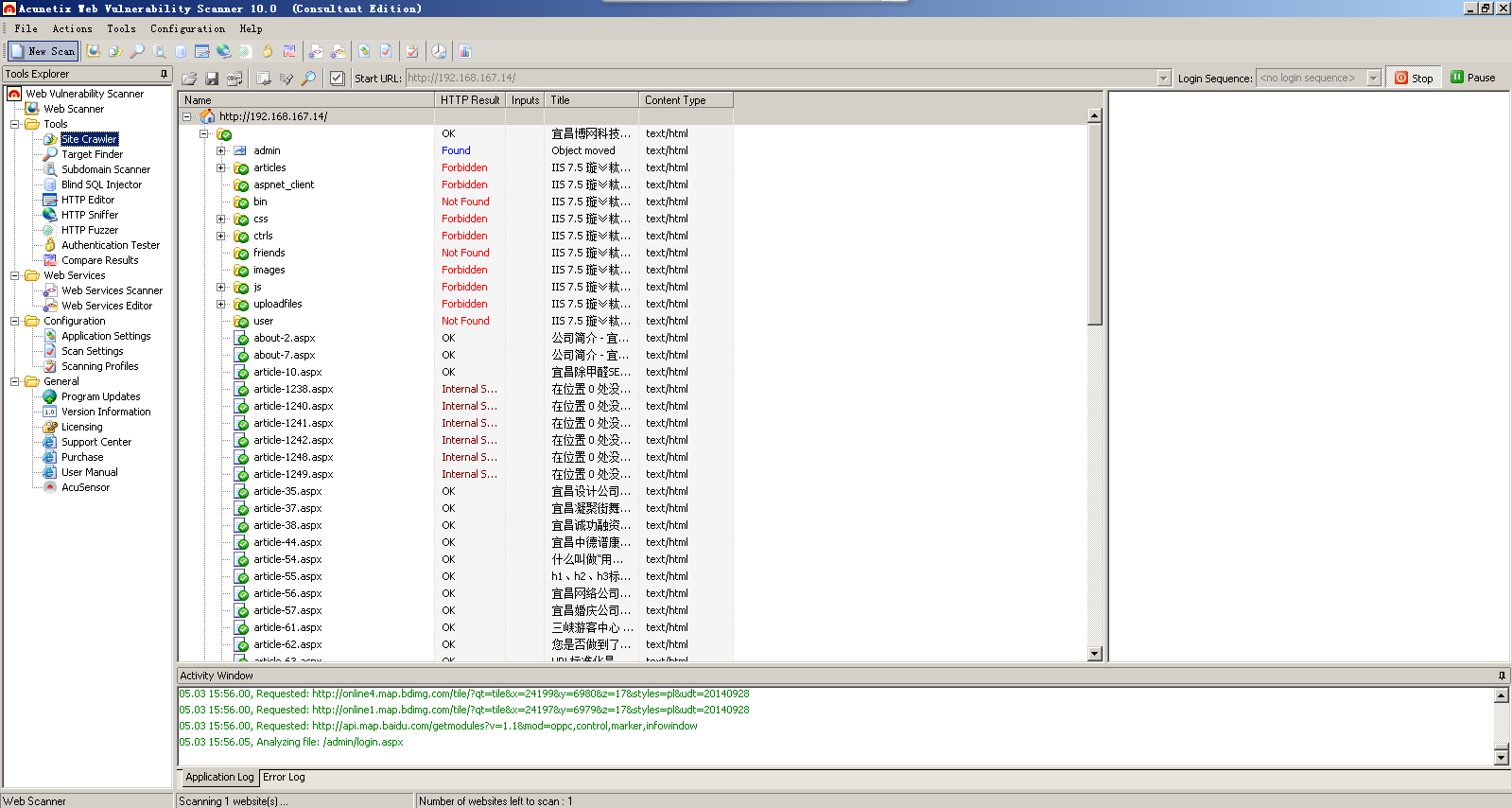Screen dimensions: 1512x808
Task: Toggle the Tools Explorer pin
Action: click(164, 74)
